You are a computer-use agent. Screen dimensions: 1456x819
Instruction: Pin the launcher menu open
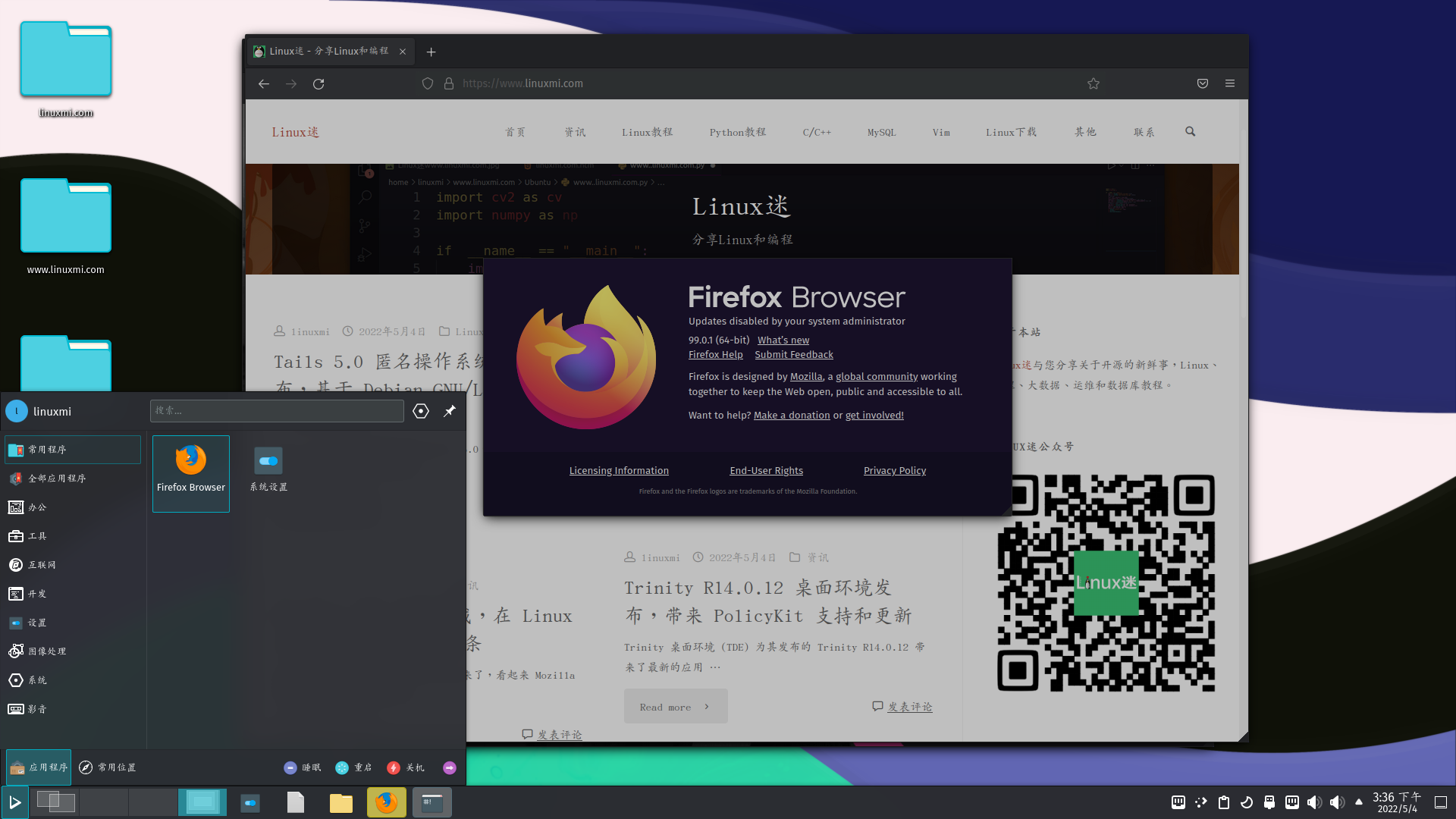[x=450, y=411]
